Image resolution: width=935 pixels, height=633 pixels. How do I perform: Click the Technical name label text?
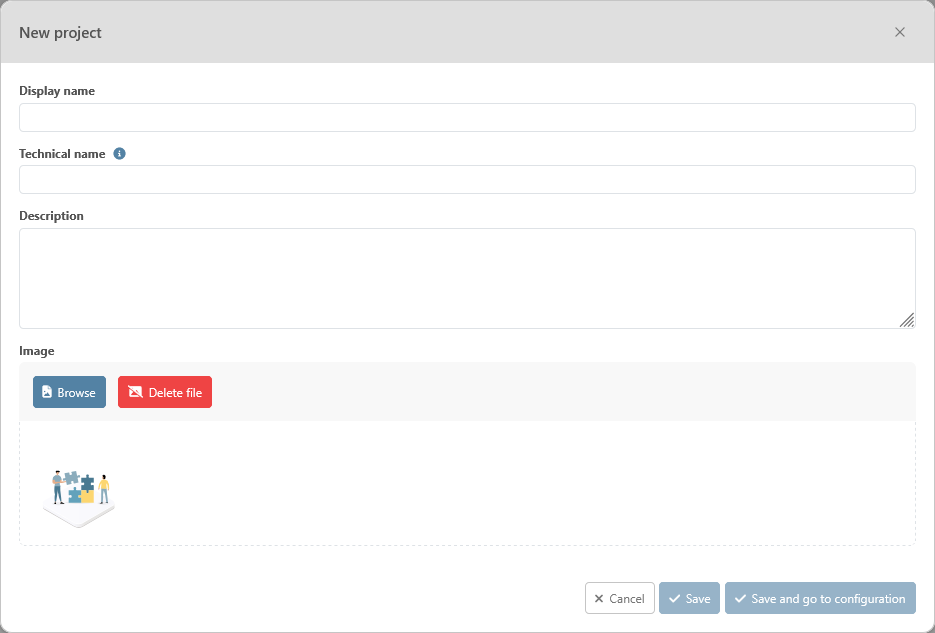(x=62, y=154)
